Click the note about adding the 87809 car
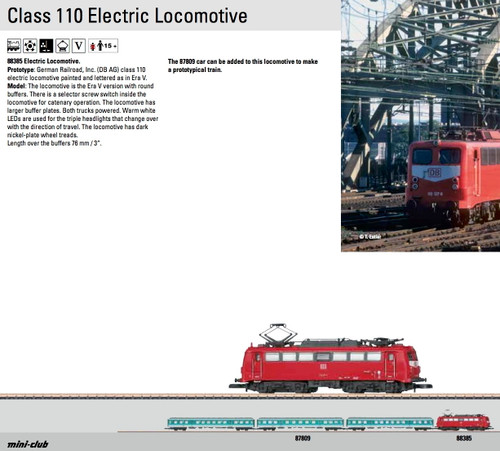This screenshot has height=451, width=500. (243, 66)
